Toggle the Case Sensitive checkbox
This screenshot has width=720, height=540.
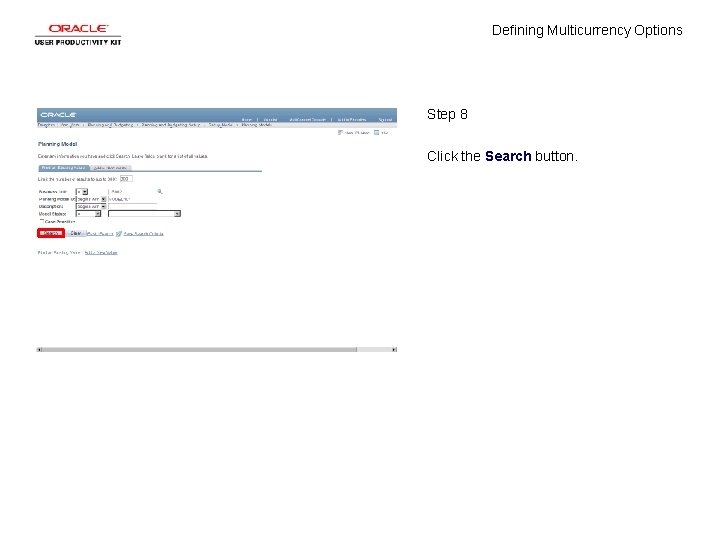(42, 221)
